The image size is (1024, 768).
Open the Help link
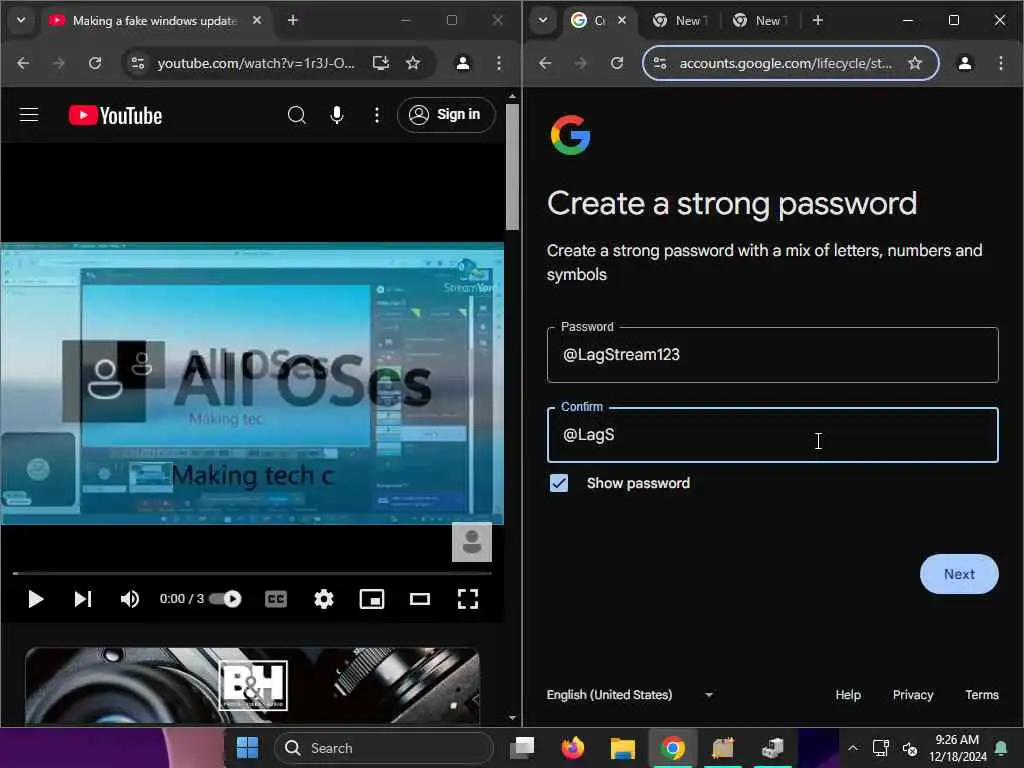848,695
